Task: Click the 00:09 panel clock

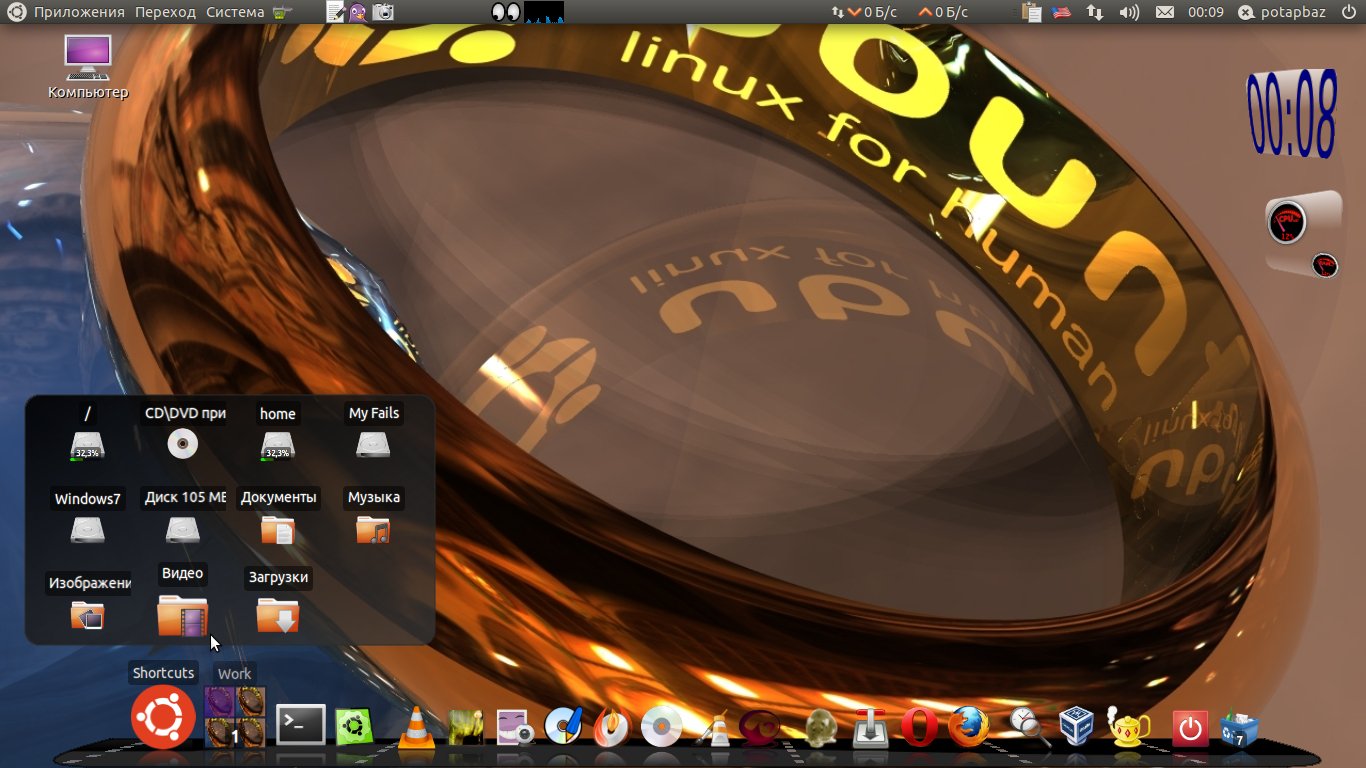Action: (1206, 12)
